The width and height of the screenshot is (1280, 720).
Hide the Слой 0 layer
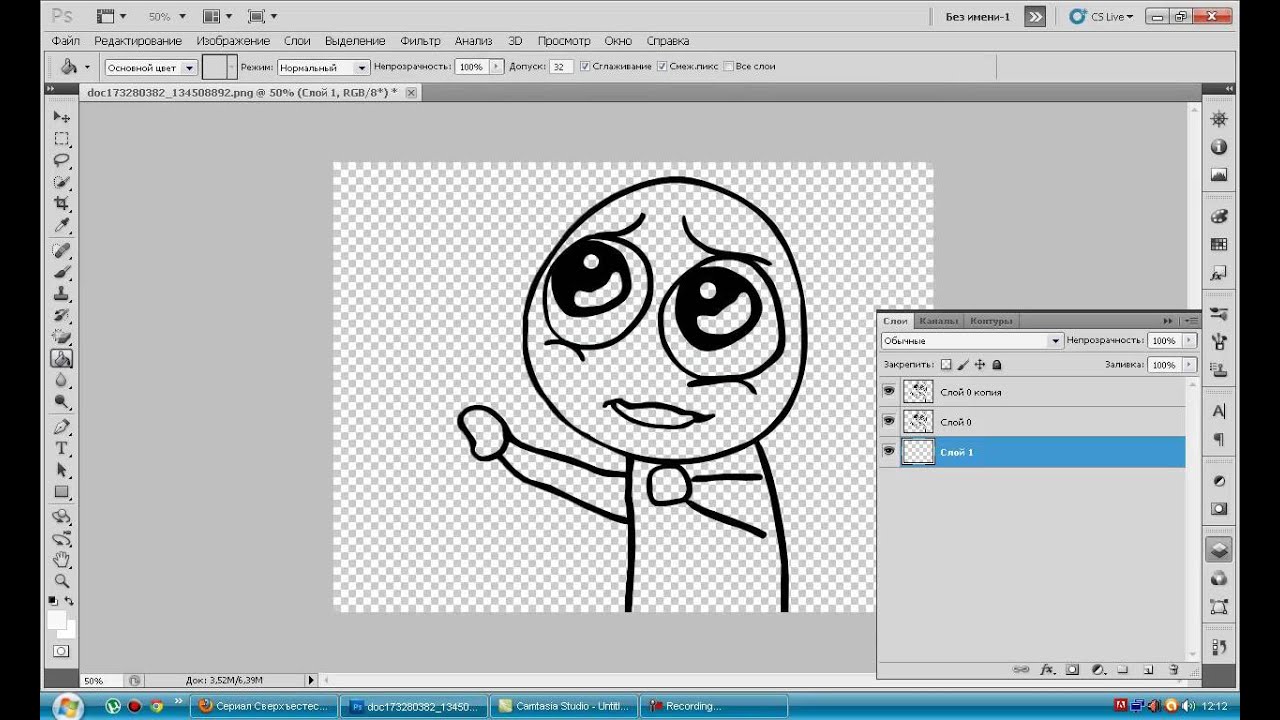tap(889, 421)
